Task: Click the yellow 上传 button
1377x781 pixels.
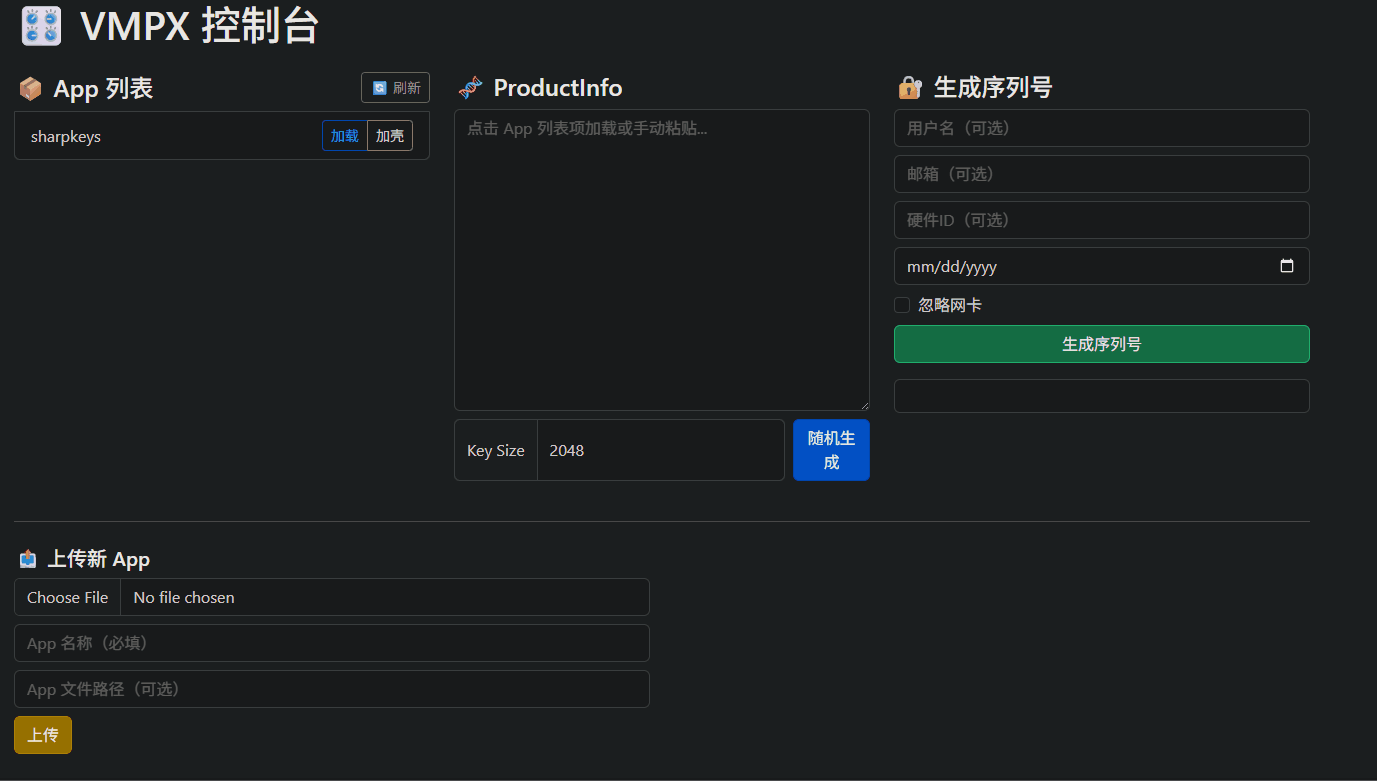Action: tap(42, 734)
